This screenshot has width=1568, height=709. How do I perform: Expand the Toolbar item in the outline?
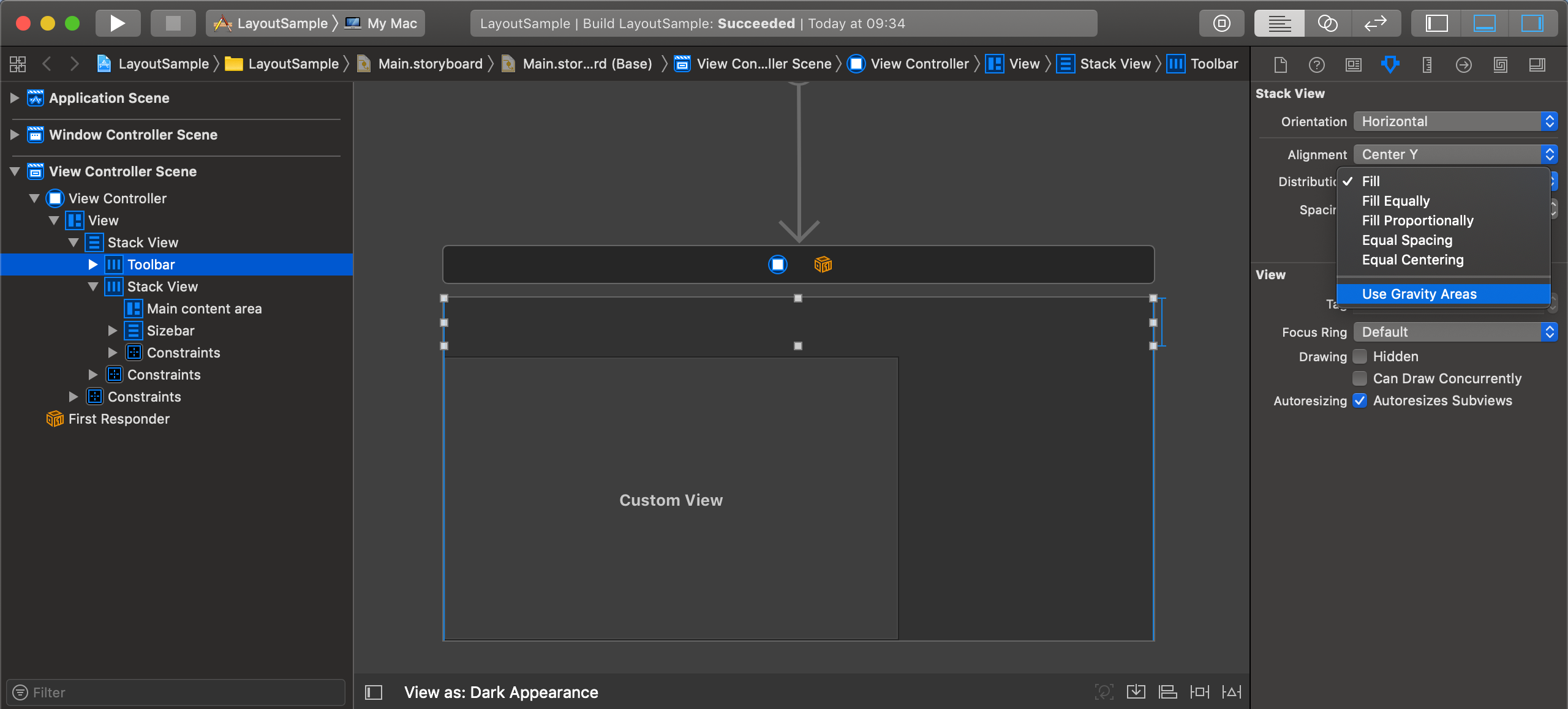coord(92,264)
